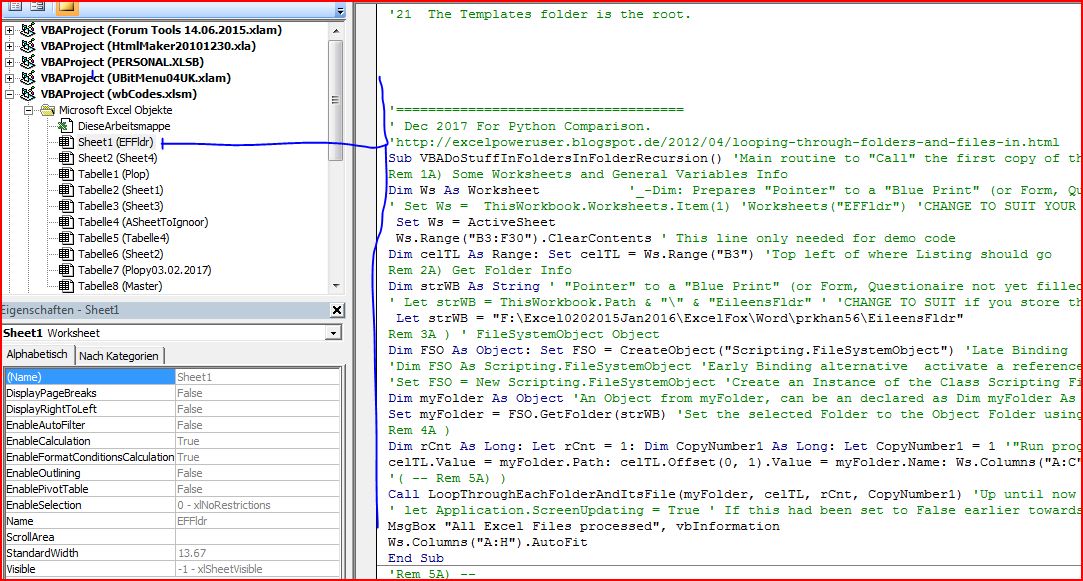1083x581 pixels.
Task: Click the project tree scrollbar thumb
Action: coord(336,100)
